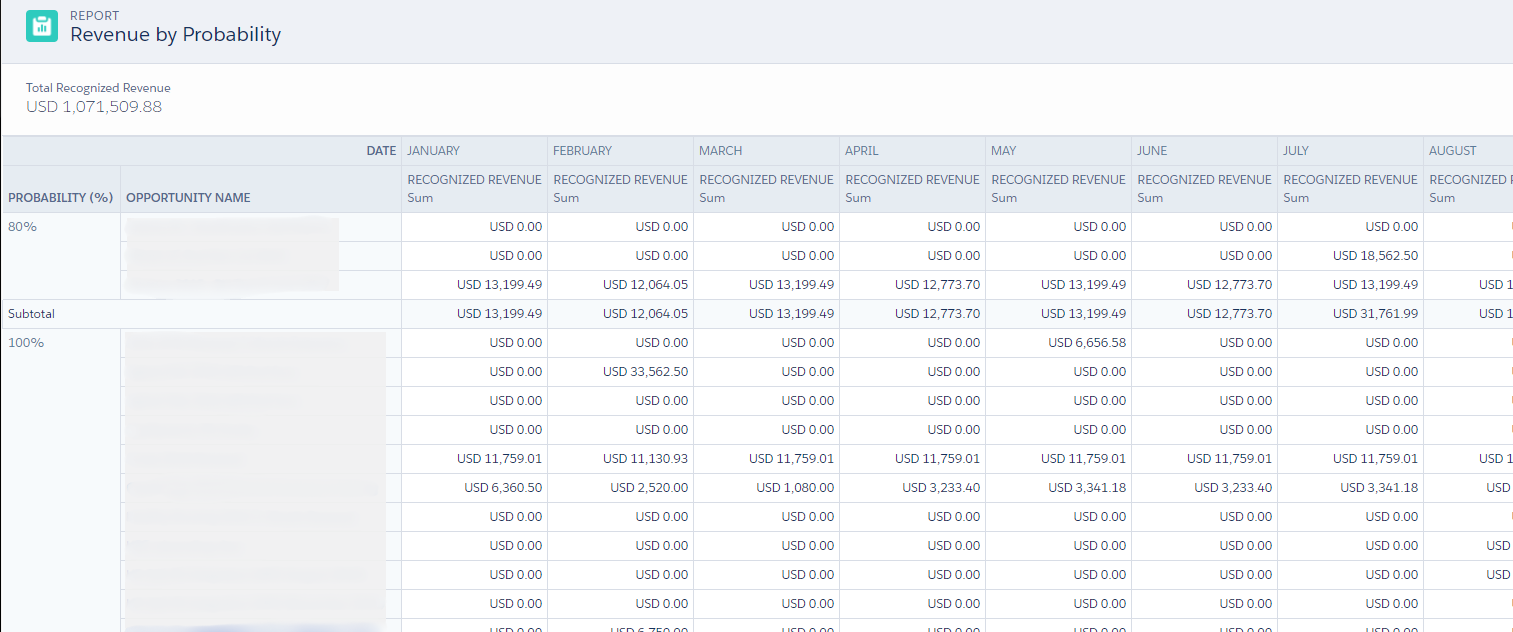Click the FEBRUARY column header
This screenshot has width=1513, height=632.
[x=582, y=151]
